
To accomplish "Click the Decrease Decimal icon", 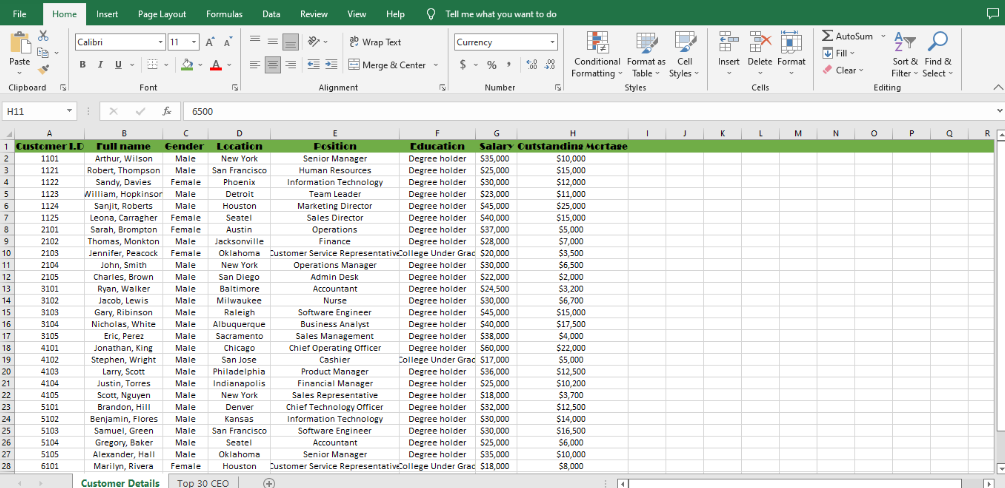I will click(549, 65).
